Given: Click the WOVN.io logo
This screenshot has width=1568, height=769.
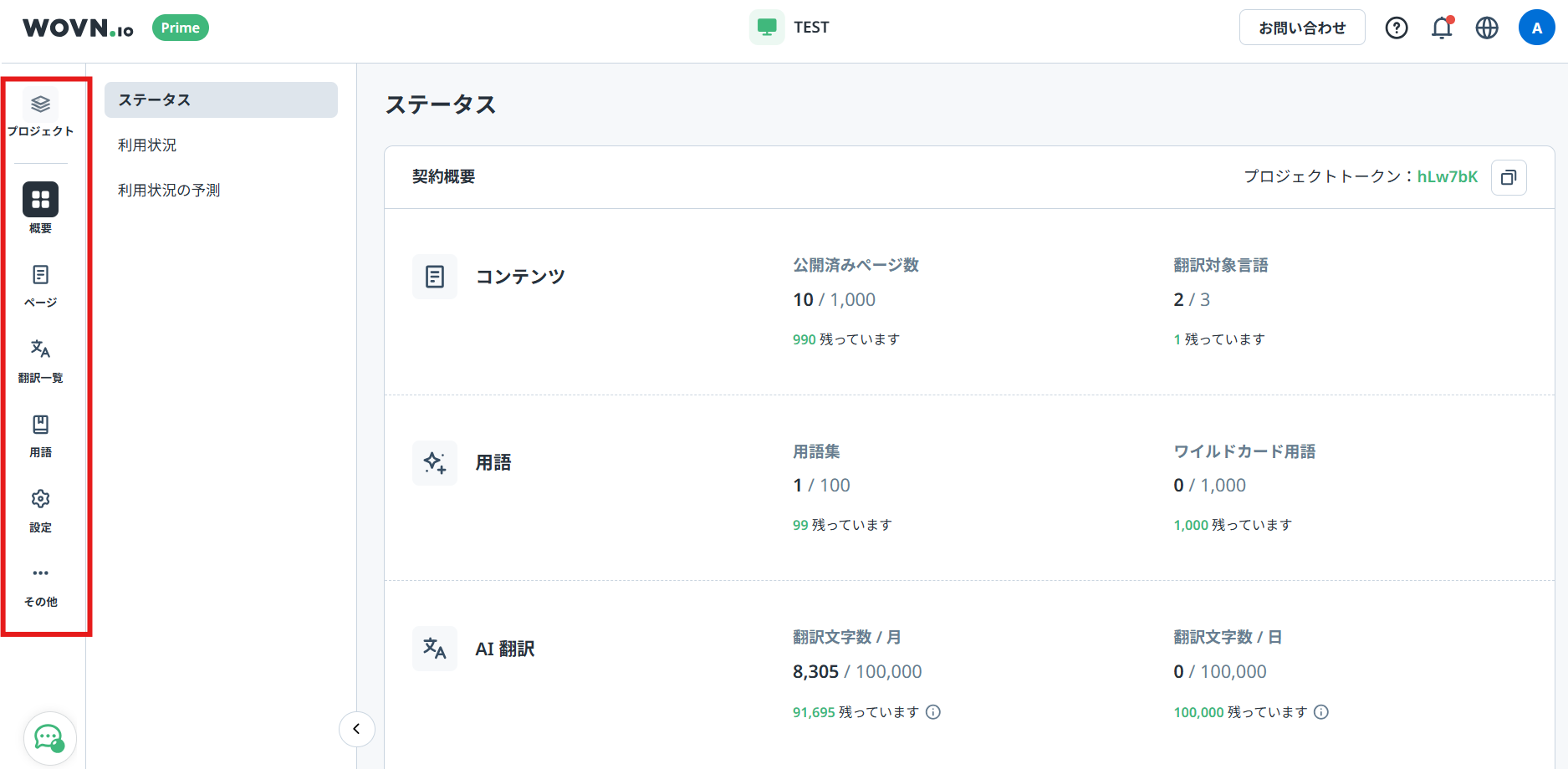Looking at the screenshot, I should tap(78, 28).
